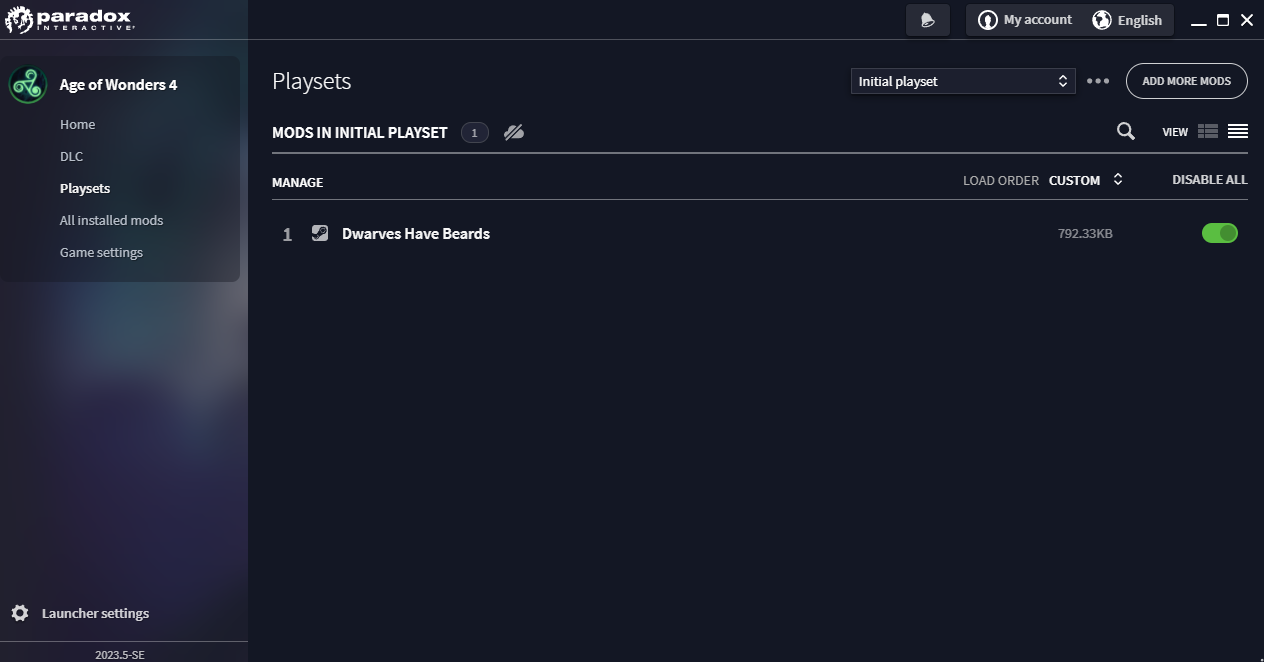Click the Launcher settings gear icon
This screenshot has height=662, width=1264.
(20, 613)
